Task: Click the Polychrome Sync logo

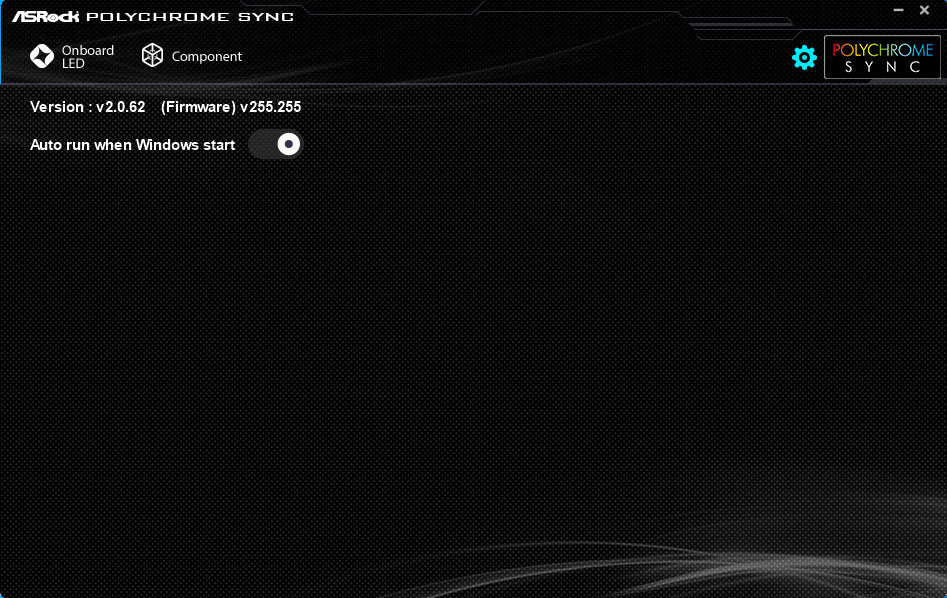Action: 882,57
